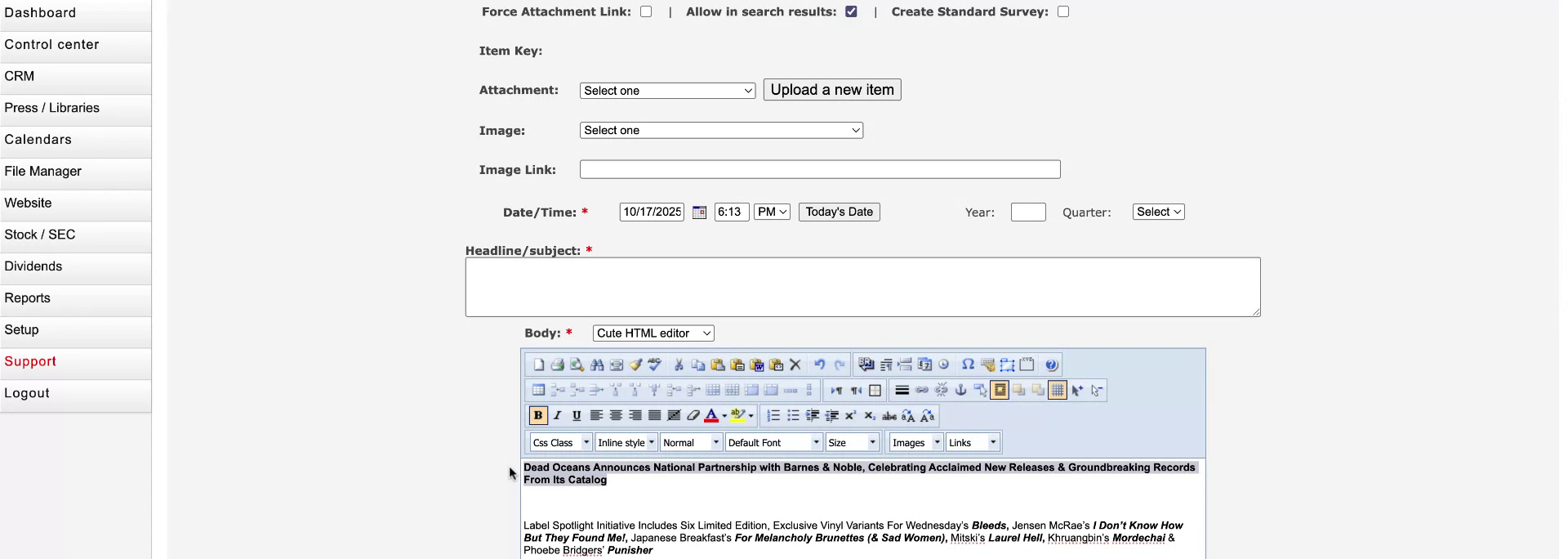Open Dashboard in the sidebar
The width and height of the screenshot is (1568, 559).
75,13
